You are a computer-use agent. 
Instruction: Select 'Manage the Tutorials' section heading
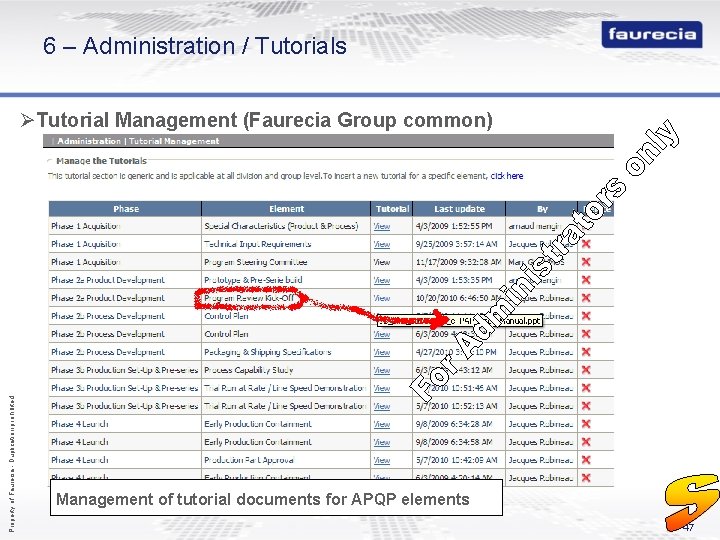[x=101, y=161]
